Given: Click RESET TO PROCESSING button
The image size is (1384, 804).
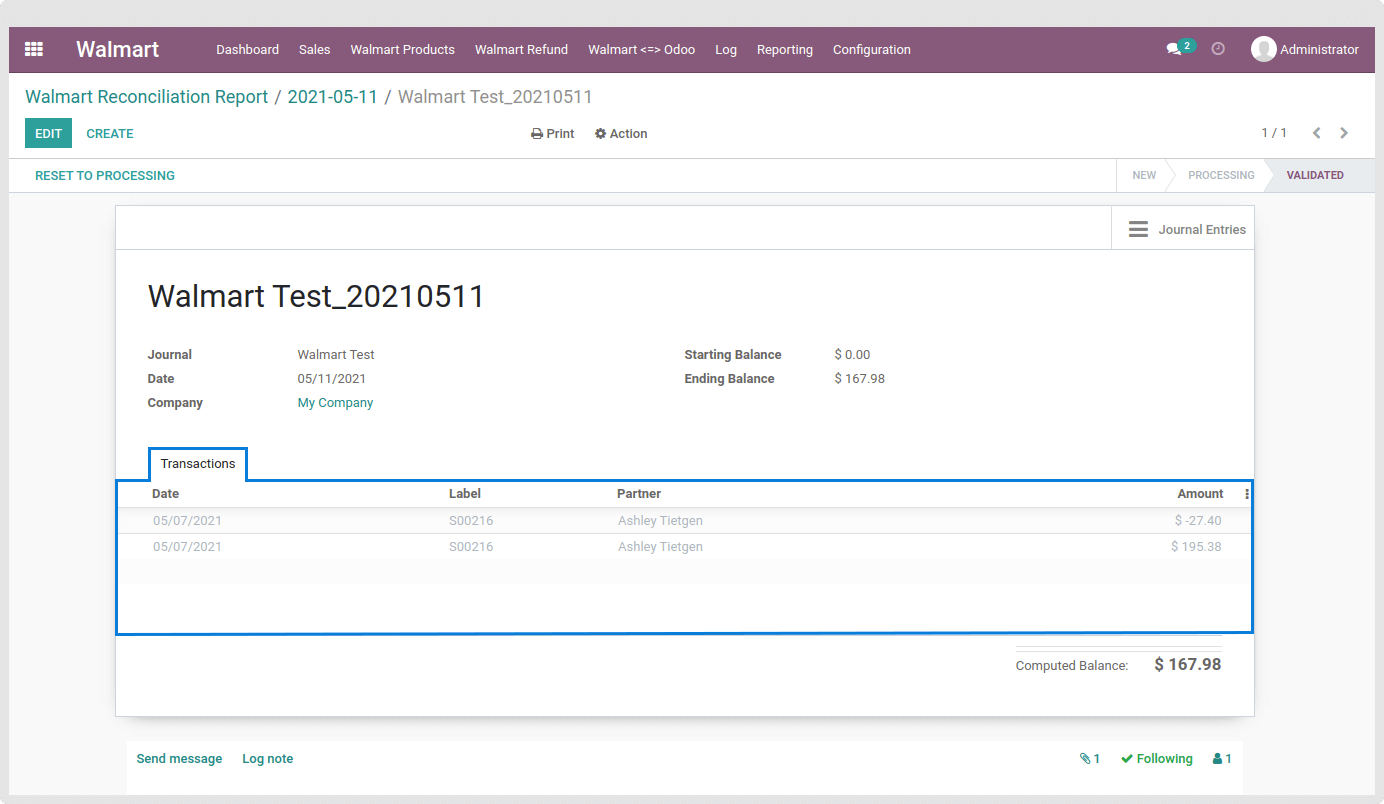Looking at the screenshot, I should click(x=105, y=175).
